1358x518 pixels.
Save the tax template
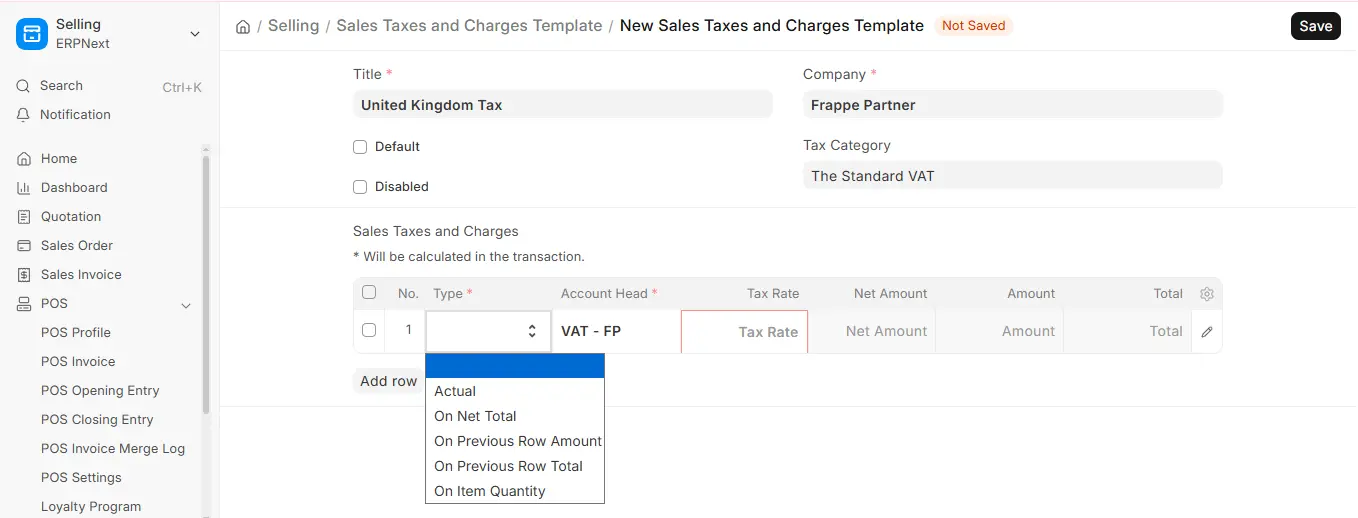pyautogui.click(x=1315, y=26)
